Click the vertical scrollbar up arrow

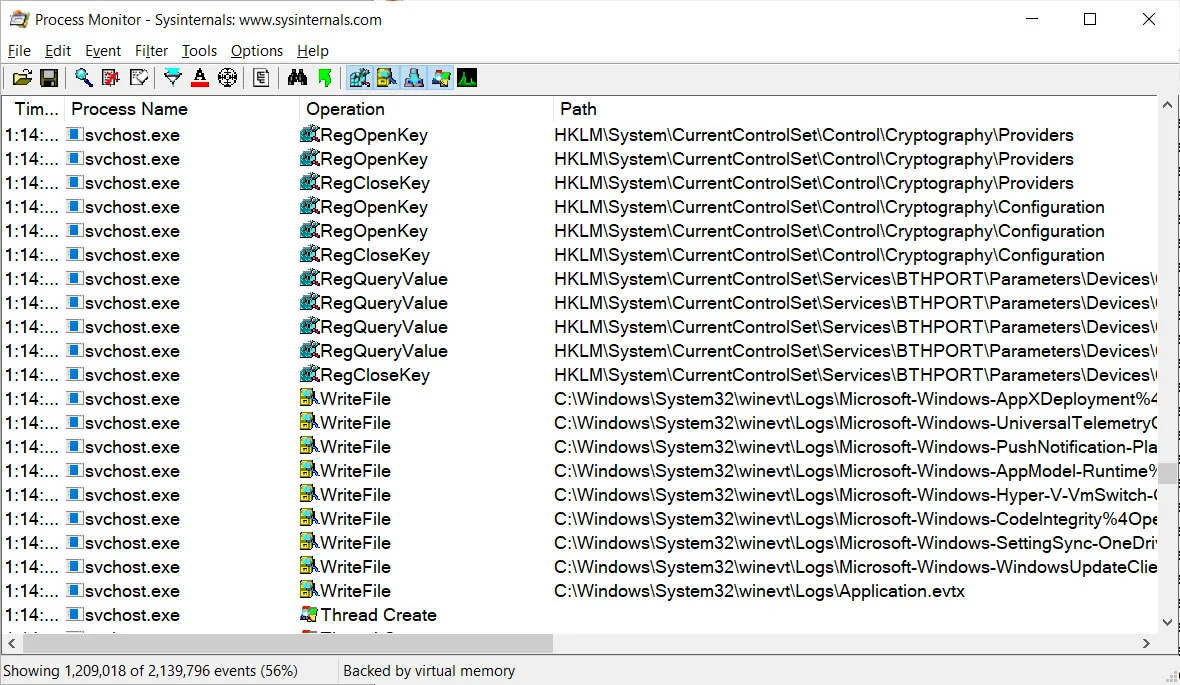1167,105
